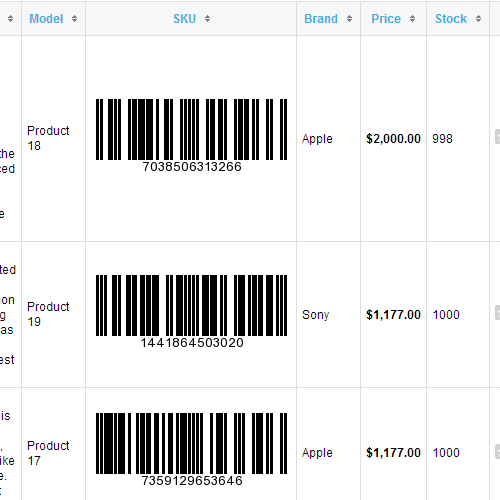The height and width of the screenshot is (500, 500).
Task: Click the 998 stock value
Action: 442,139
